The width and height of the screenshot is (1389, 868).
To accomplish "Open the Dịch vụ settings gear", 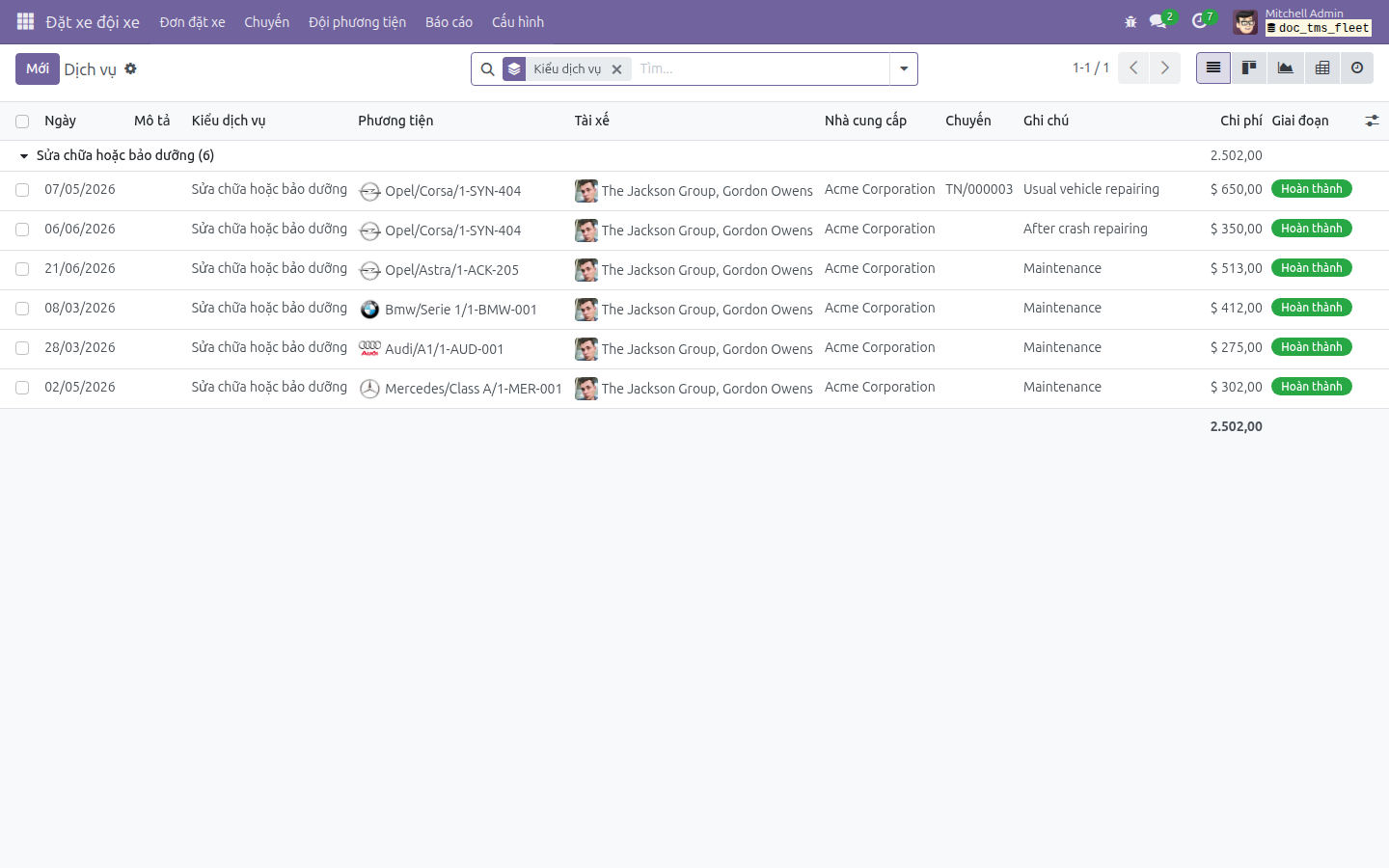I will point(130,68).
